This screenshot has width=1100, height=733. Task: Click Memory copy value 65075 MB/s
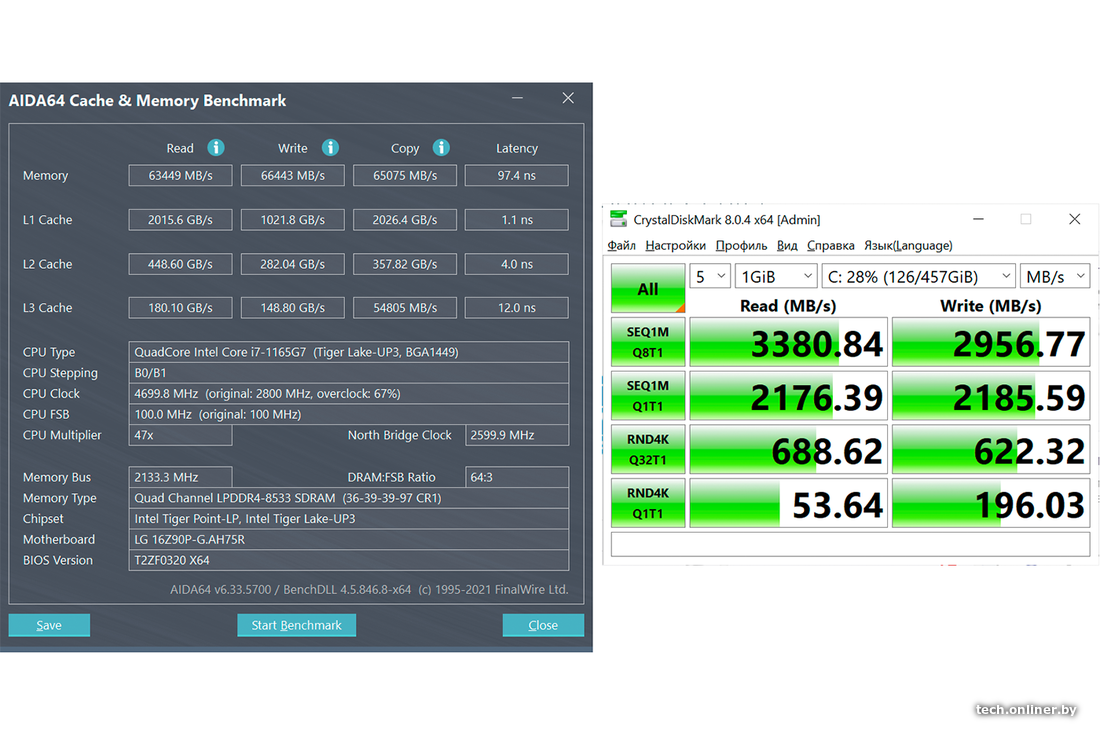click(x=405, y=175)
